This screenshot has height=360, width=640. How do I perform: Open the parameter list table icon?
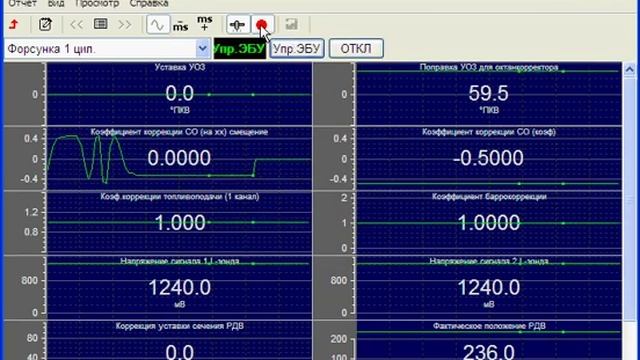[x=100, y=24]
